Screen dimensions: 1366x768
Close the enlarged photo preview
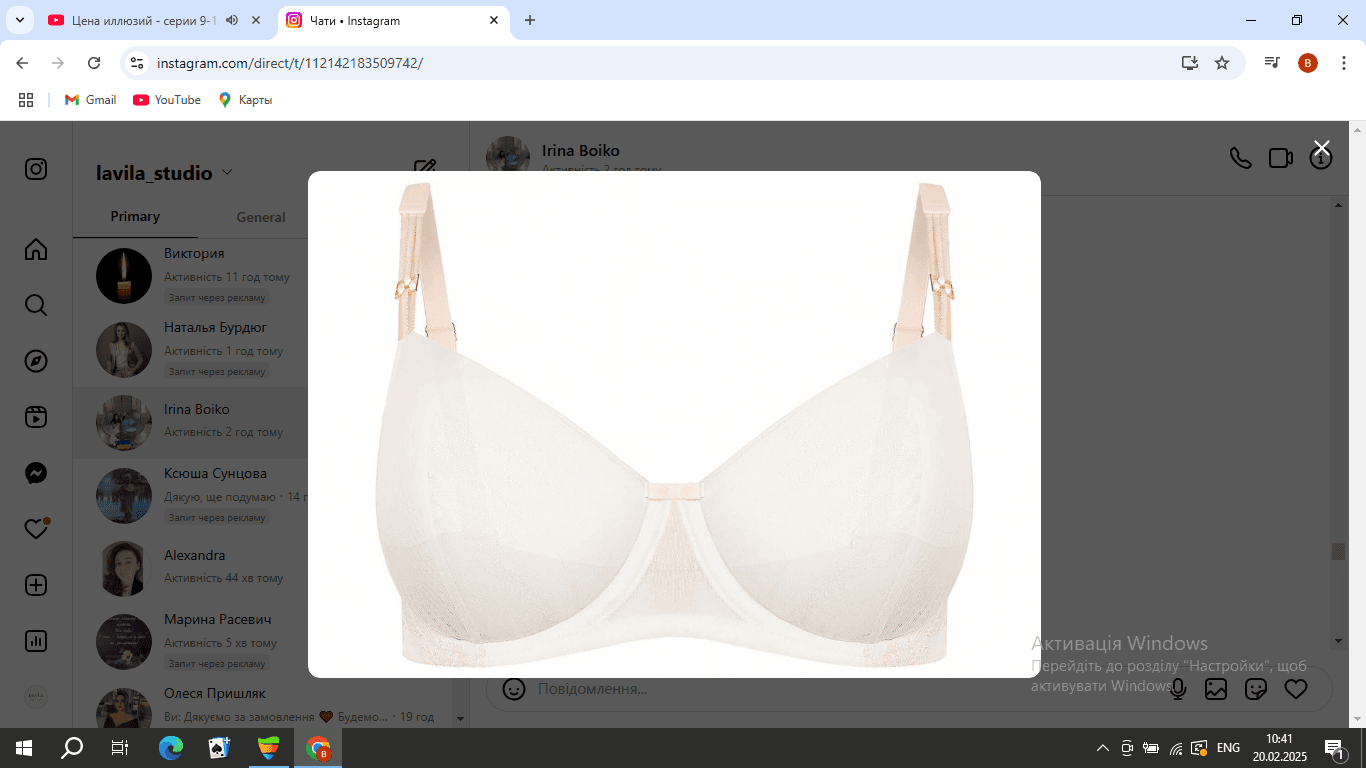pos(1321,148)
